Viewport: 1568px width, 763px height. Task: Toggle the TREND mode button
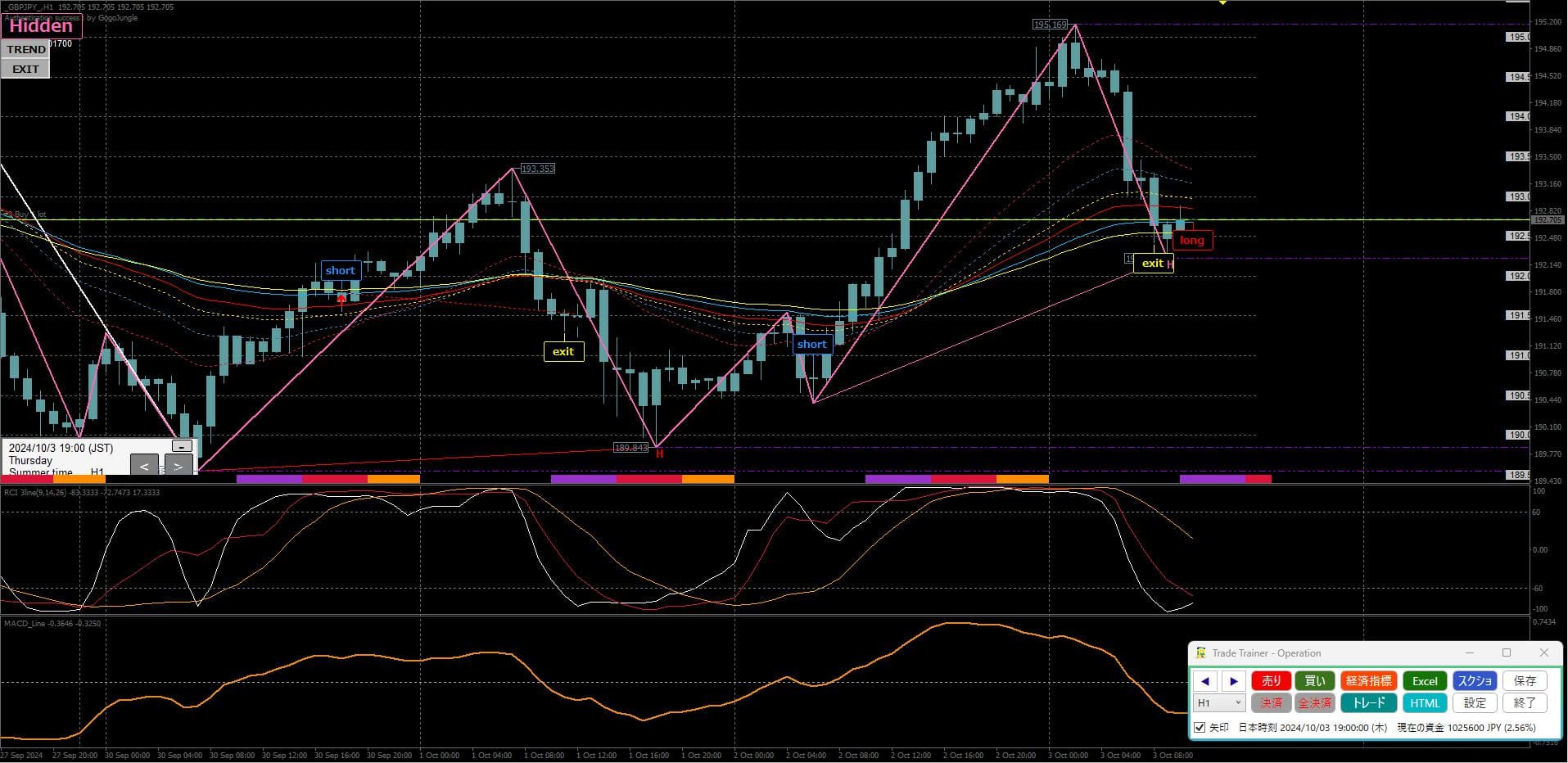(26, 49)
